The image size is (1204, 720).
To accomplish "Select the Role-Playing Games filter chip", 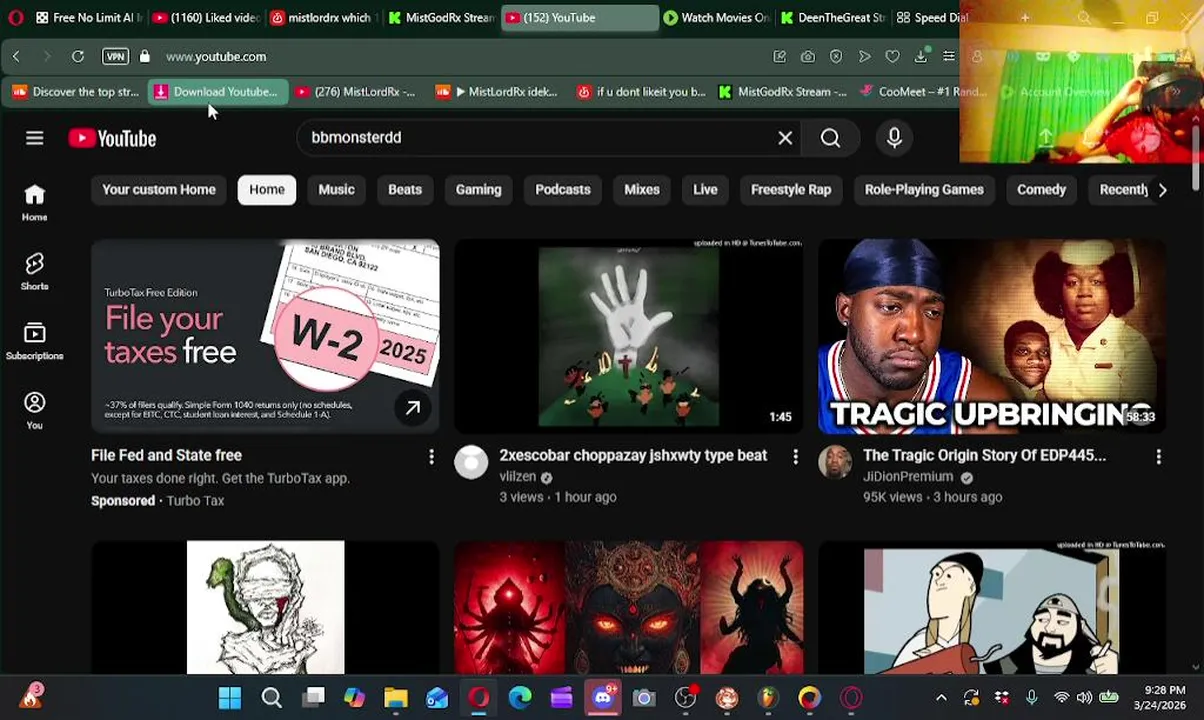I will (x=924, y=189).
